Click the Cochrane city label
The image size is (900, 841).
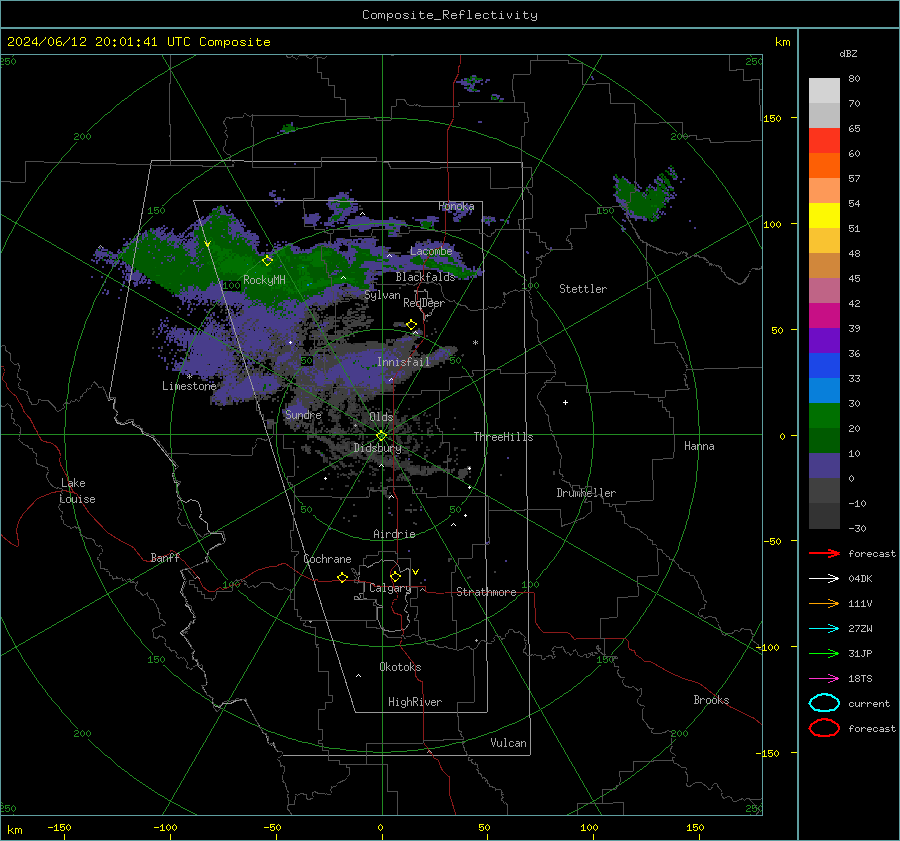click(x=327, y=559)
